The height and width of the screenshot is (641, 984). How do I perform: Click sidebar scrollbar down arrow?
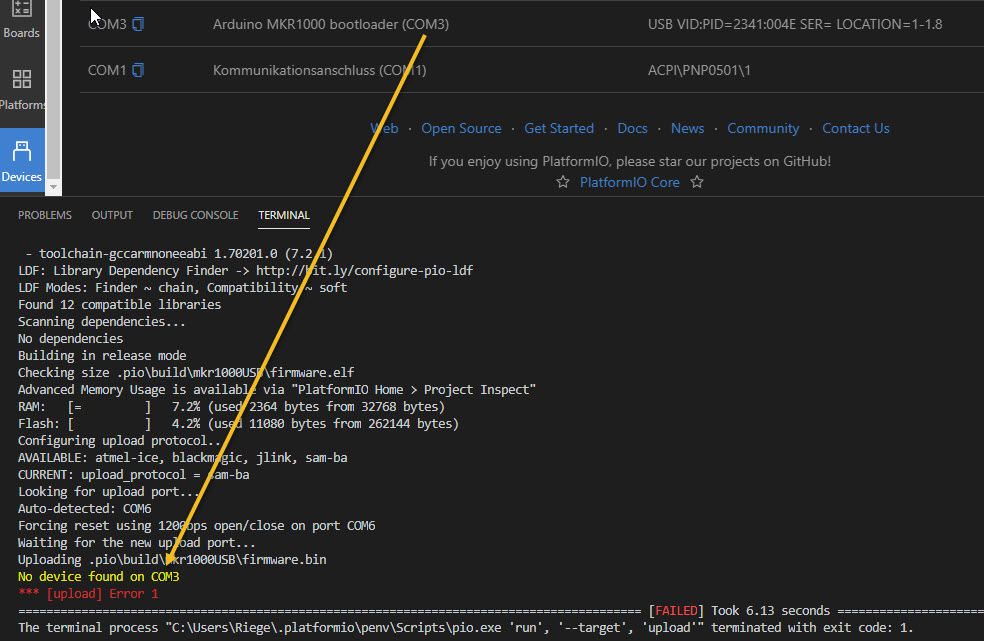(53, 186)
